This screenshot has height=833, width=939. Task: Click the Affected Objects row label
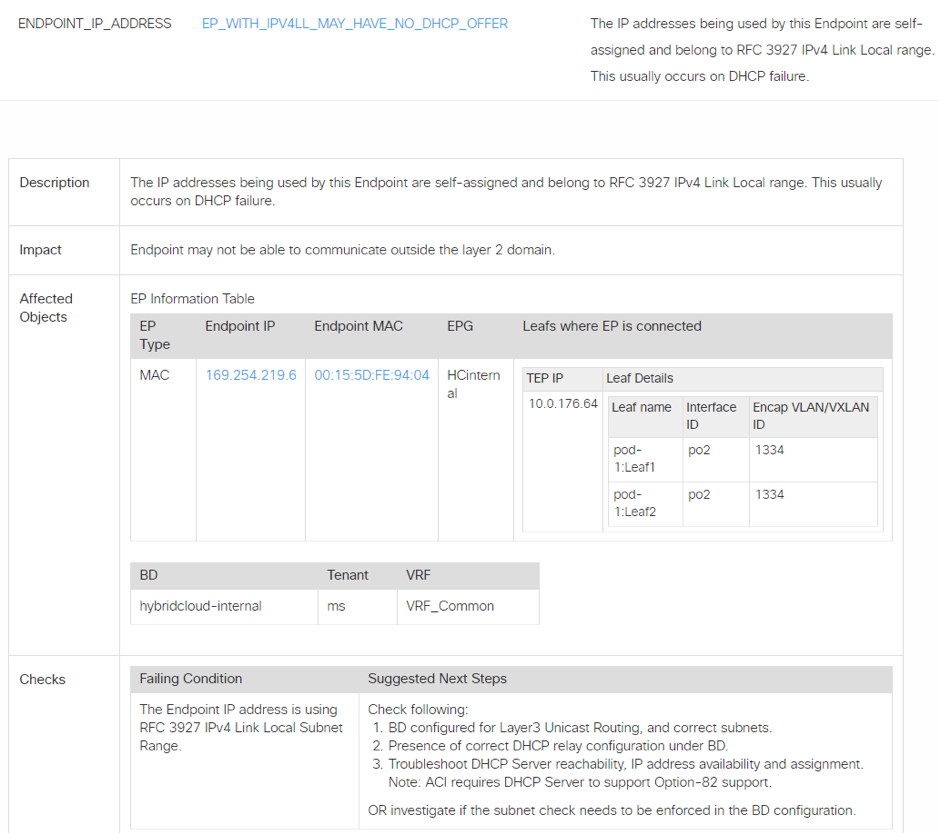[x=46, y=307]
